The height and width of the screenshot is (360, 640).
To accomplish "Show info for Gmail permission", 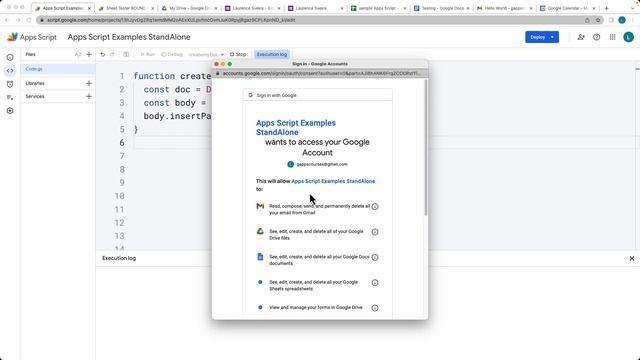I will coord(375,207).
